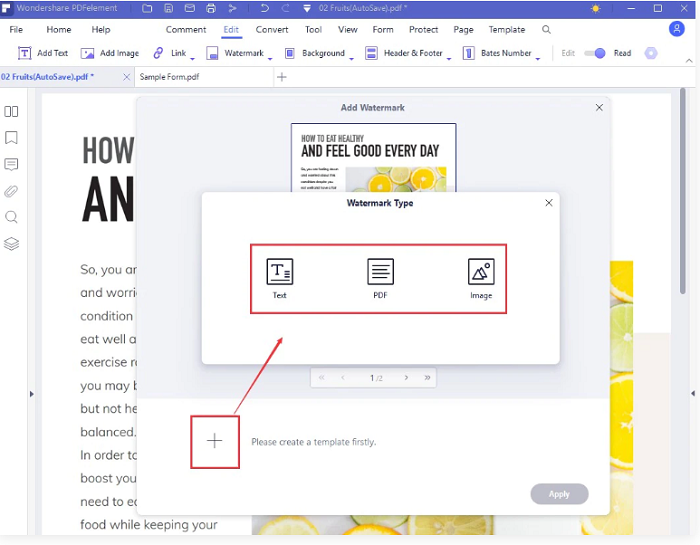Expand the Link dropdown arrow

pos(192,58)
